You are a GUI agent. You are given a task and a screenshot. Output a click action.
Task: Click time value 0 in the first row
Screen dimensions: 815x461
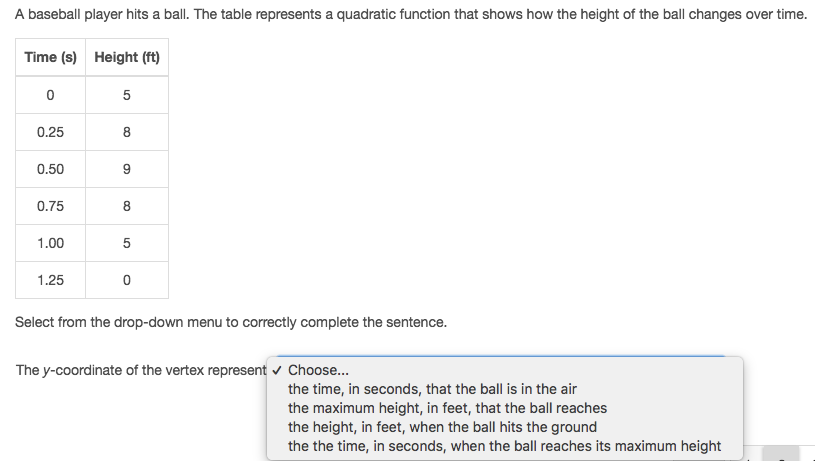point(50,95)
